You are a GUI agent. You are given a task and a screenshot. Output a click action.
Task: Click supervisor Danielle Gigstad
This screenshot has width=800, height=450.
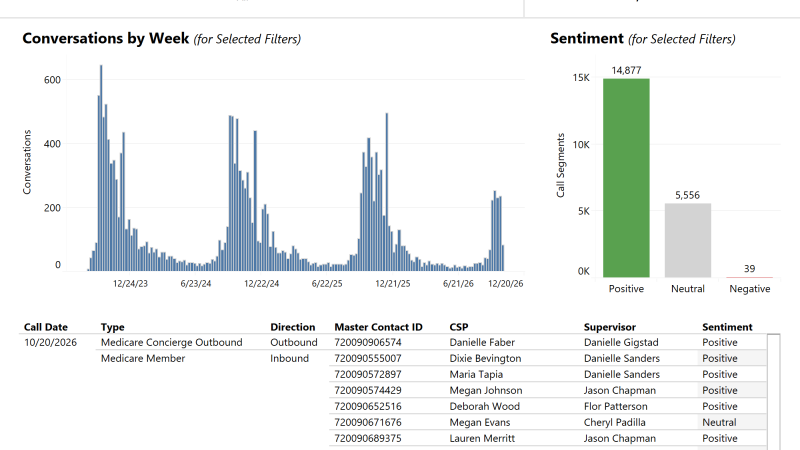[x=621, y=342]
